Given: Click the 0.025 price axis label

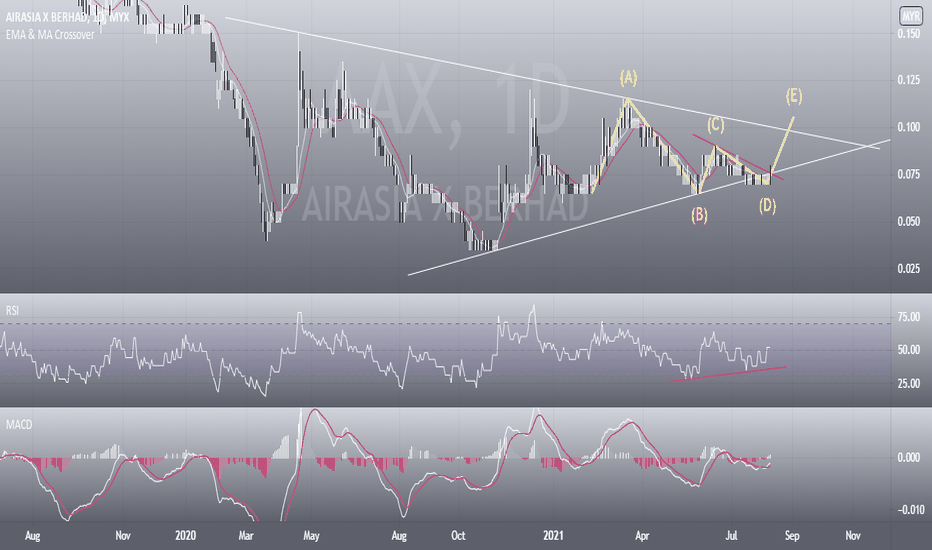Looking at the screenshot, I should 909,269.
